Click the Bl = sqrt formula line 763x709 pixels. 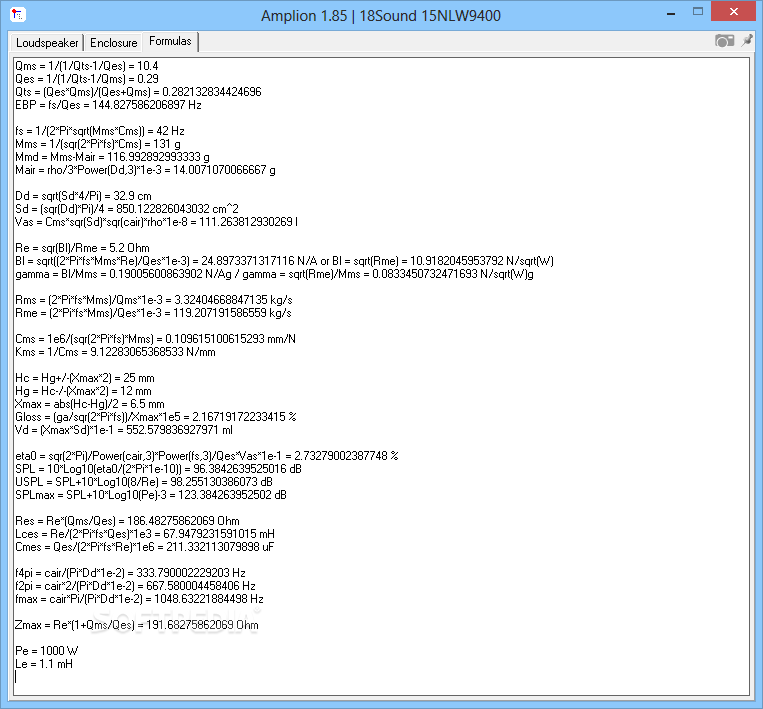[x=284, y=261]
